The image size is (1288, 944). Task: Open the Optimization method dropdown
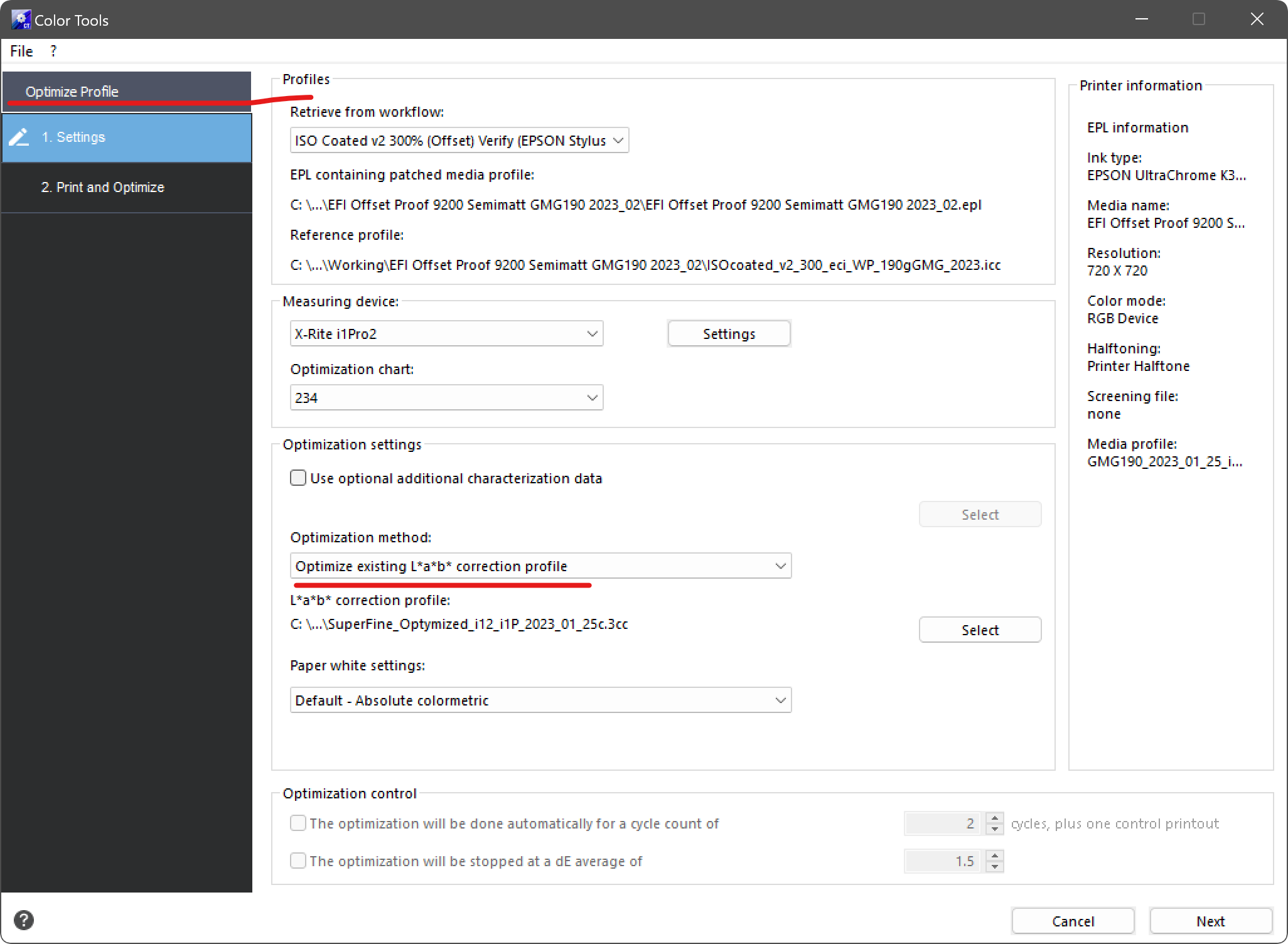coord(540,566)
